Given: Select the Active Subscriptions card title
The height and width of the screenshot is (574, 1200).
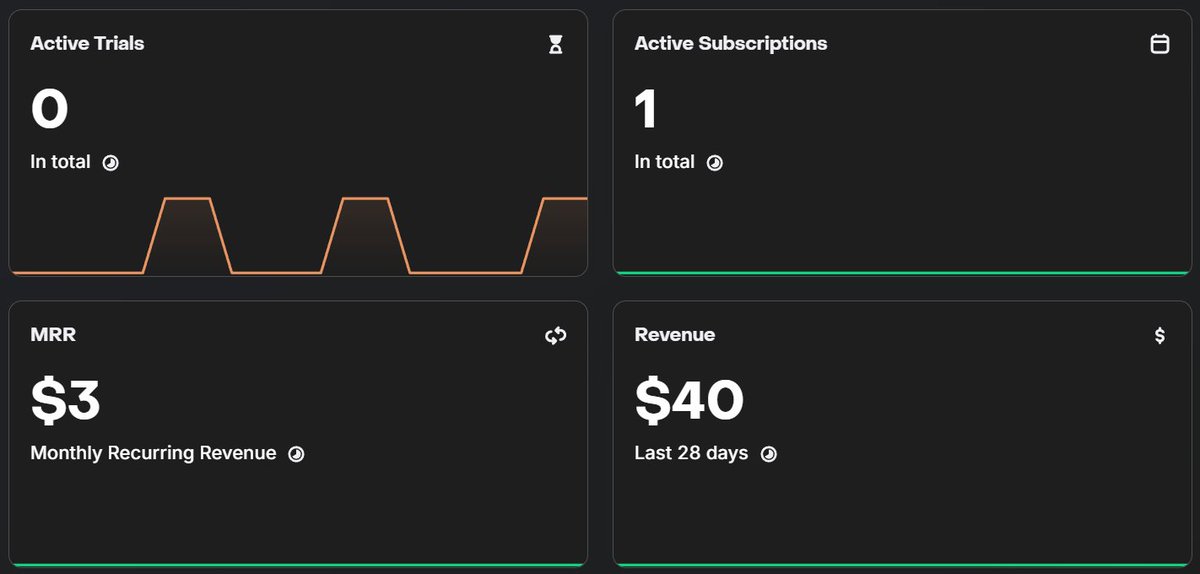Looking at the screenshot, I should pyautogui.click(x=731, y=43).
